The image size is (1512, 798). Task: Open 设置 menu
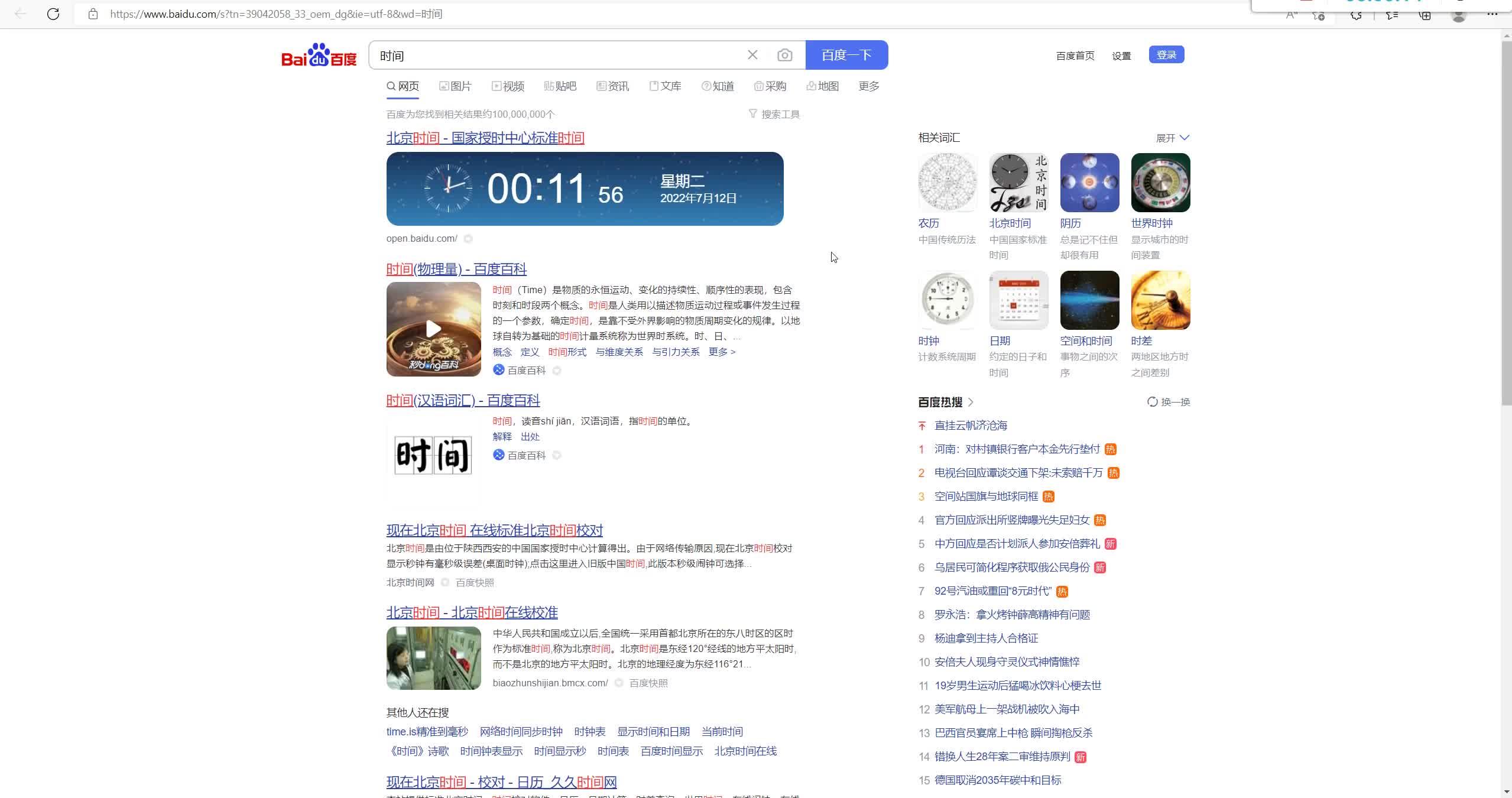tap(1121, 56)
